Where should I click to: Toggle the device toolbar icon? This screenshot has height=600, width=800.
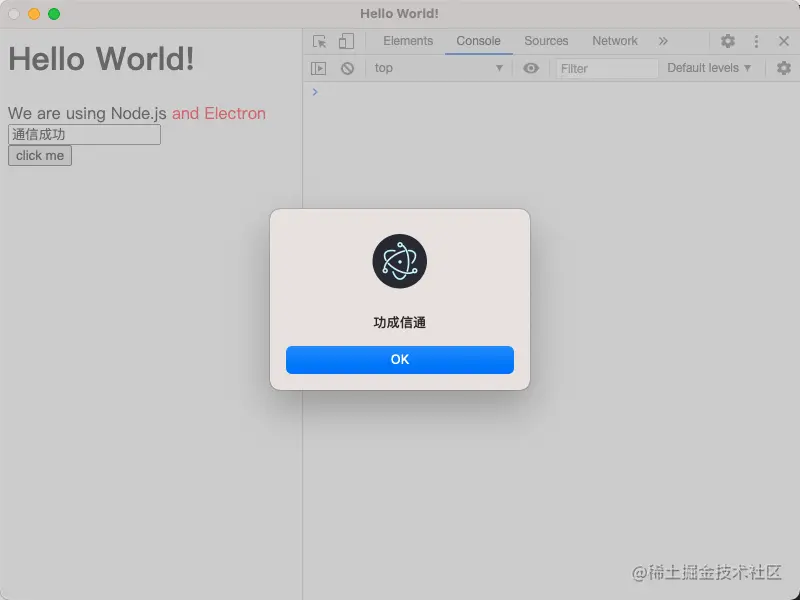[346, 41]
